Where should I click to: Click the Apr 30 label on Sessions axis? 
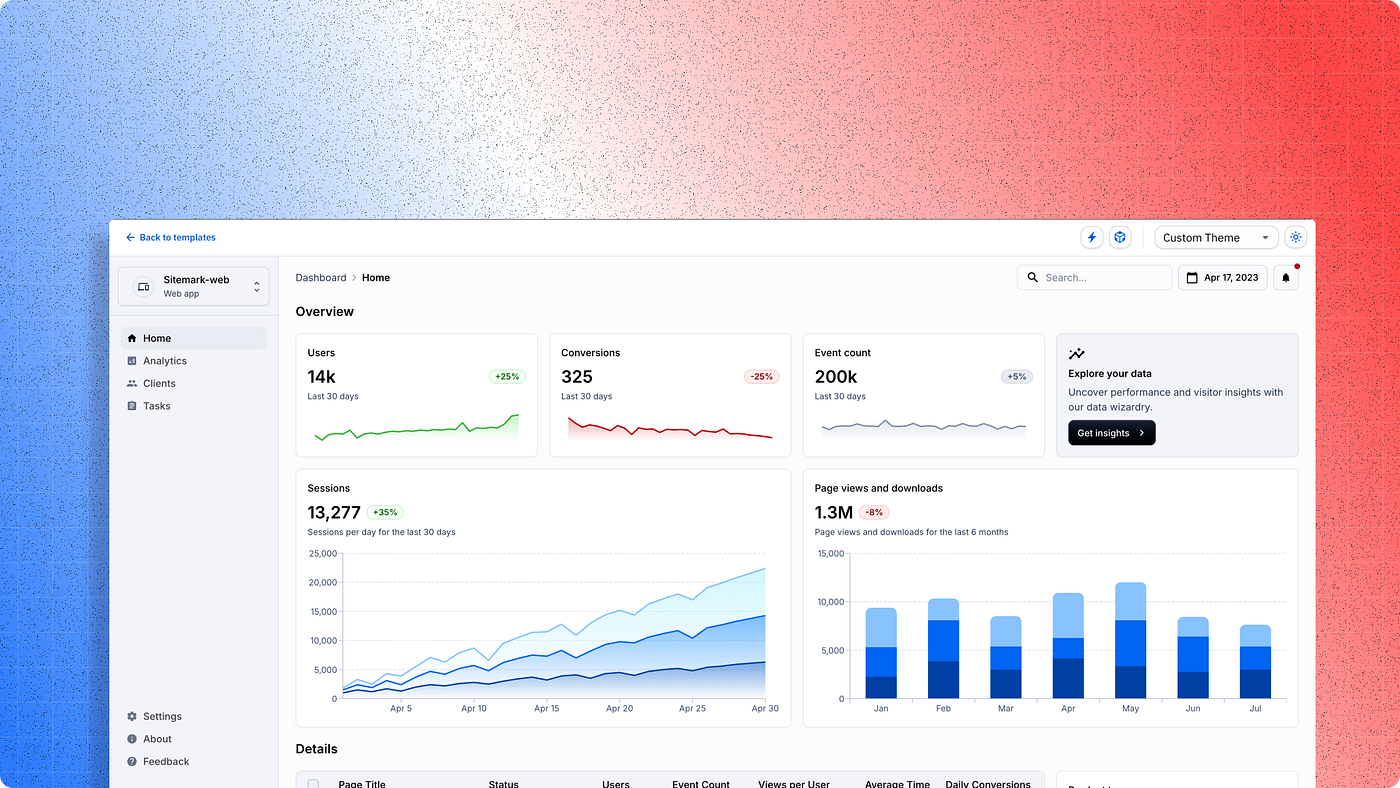tap(765, 708)
